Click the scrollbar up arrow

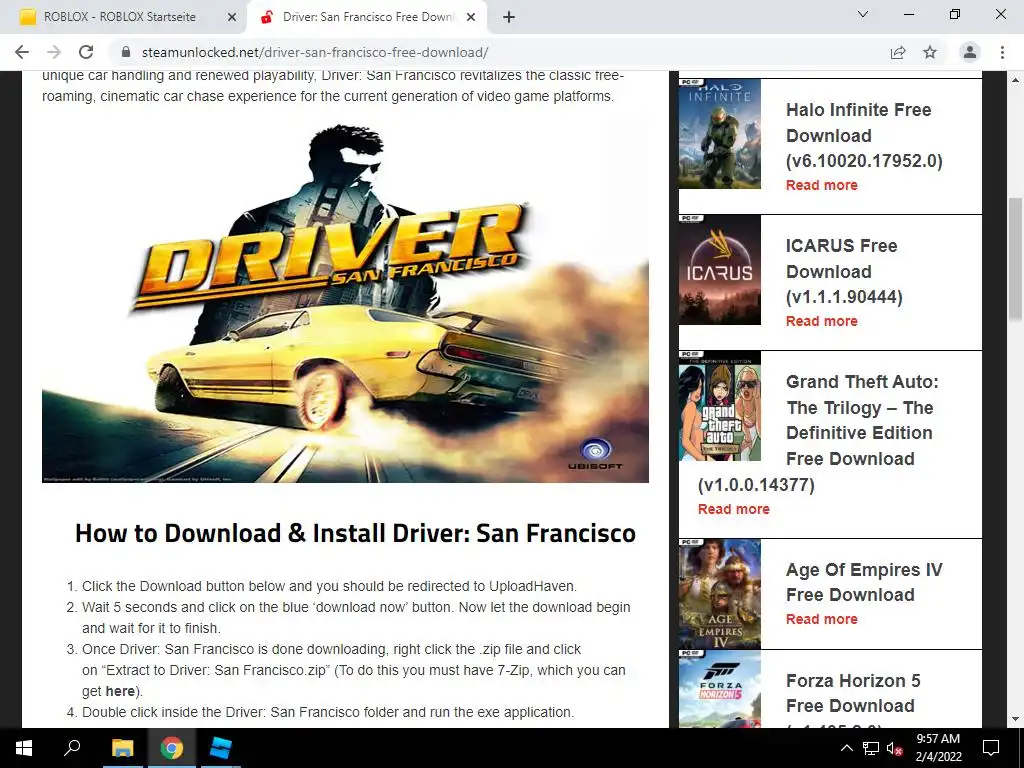1015,80
